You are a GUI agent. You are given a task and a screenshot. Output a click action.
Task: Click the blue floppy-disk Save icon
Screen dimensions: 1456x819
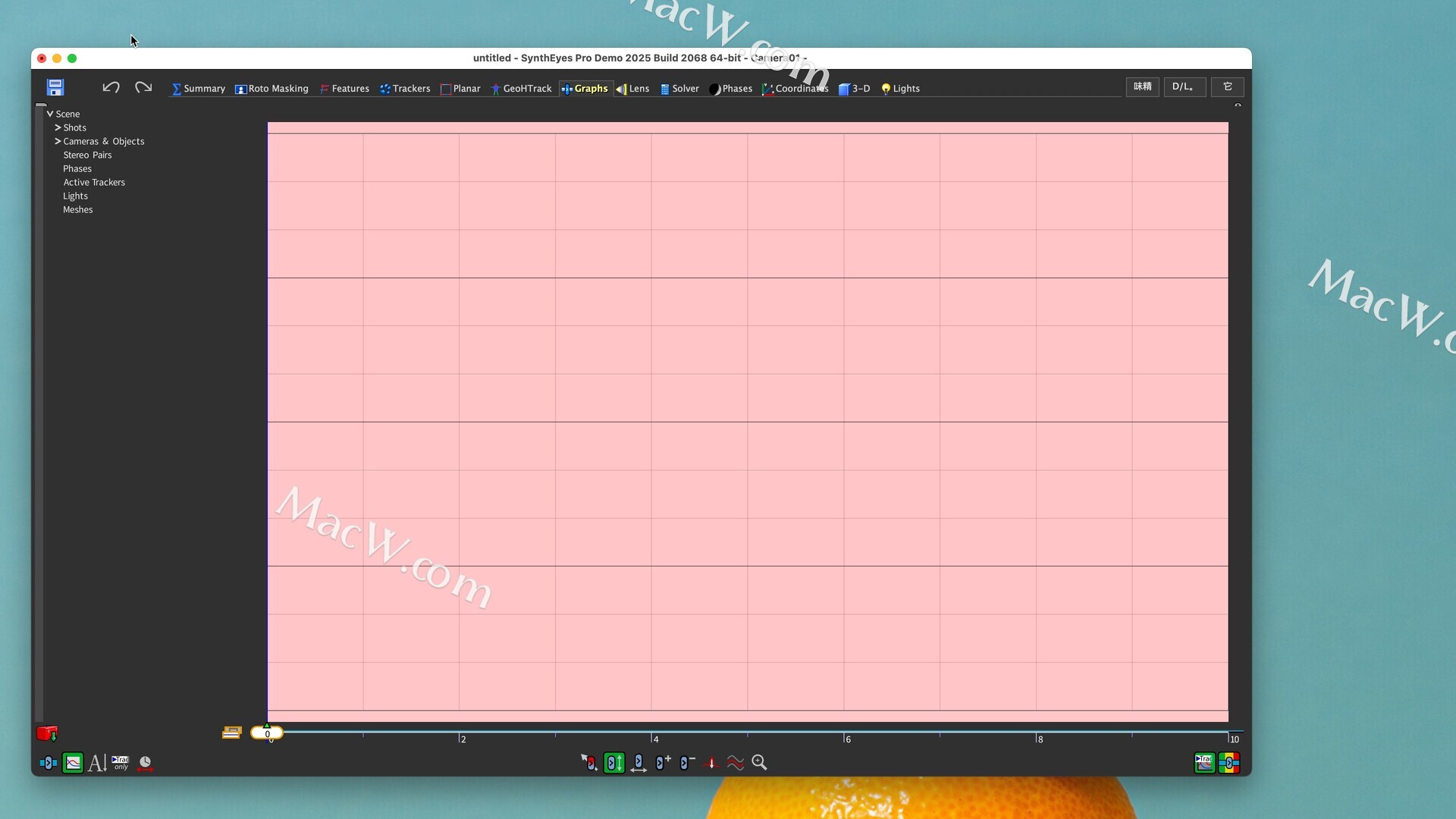coord(55,87)
